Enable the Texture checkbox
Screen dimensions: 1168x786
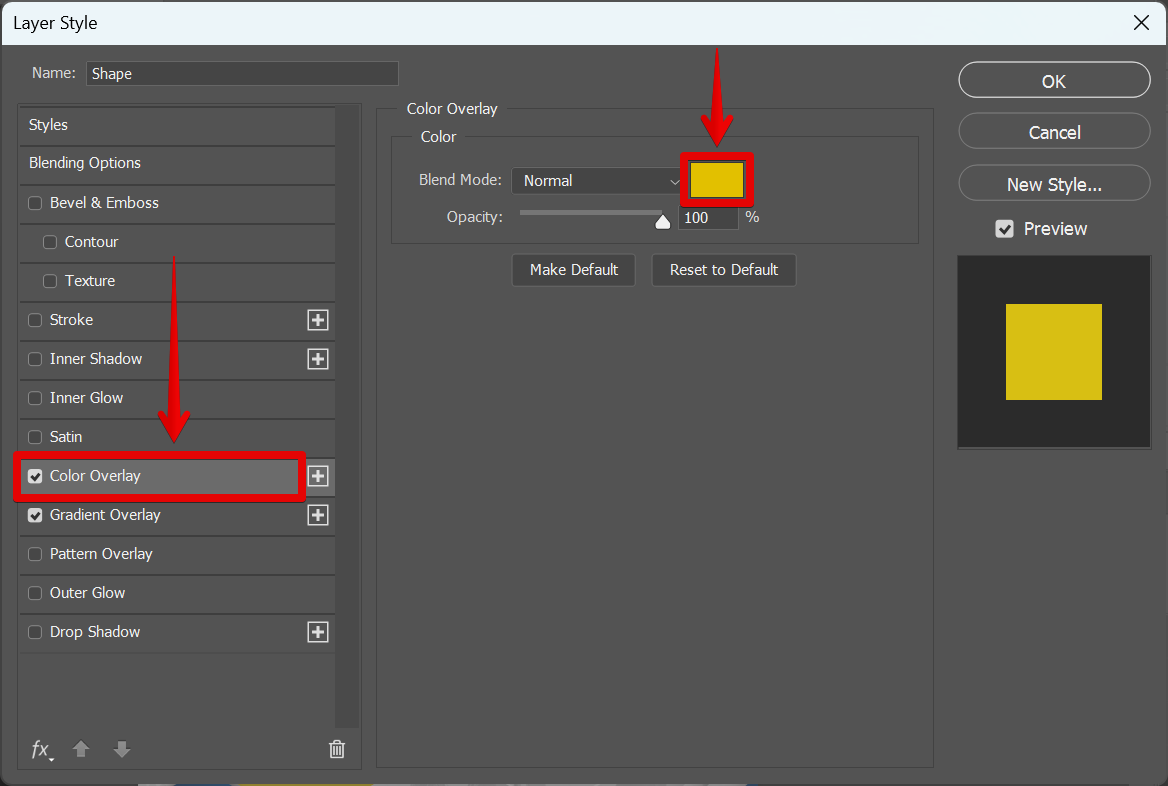click(50, 281)
